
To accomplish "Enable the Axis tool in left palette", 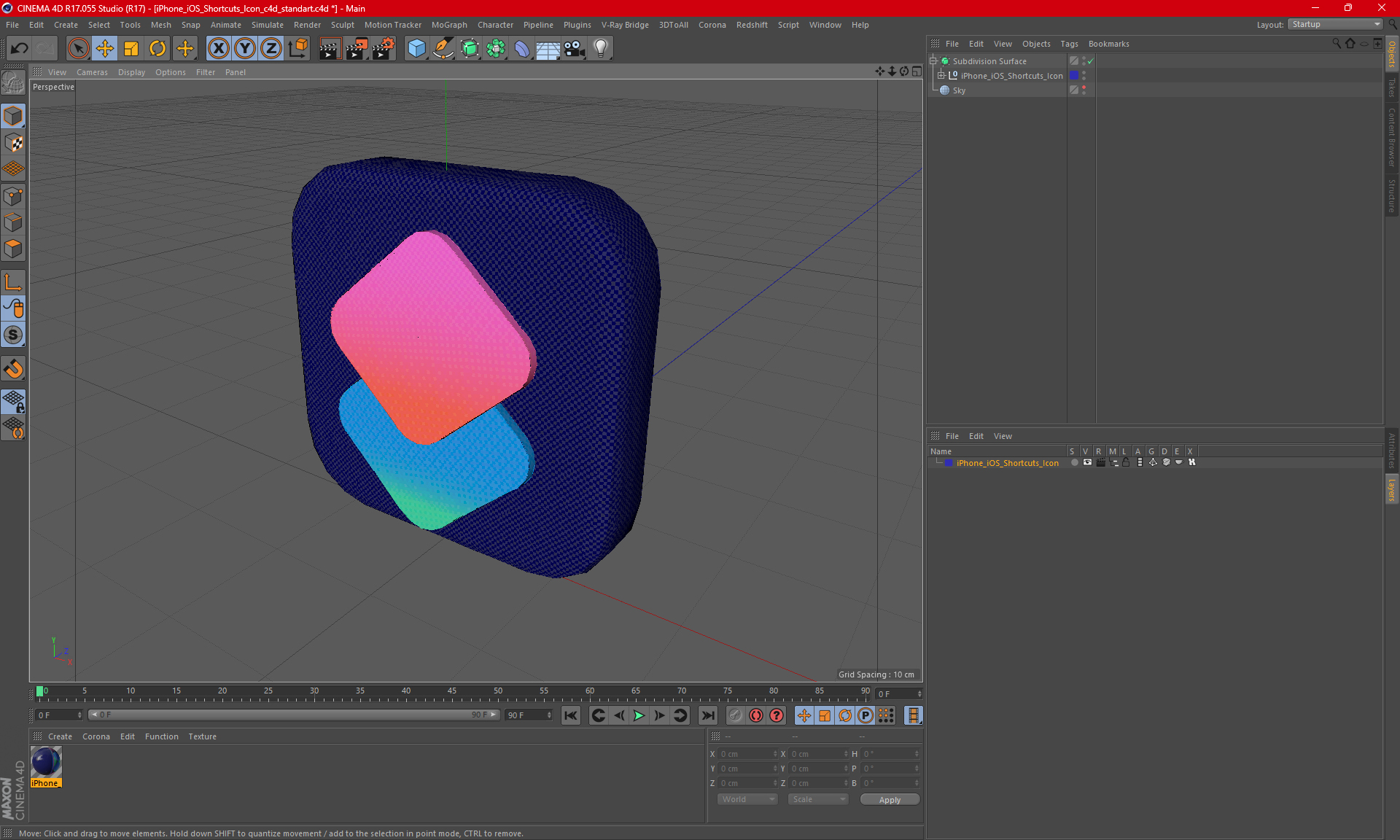I will coord(14,282).
